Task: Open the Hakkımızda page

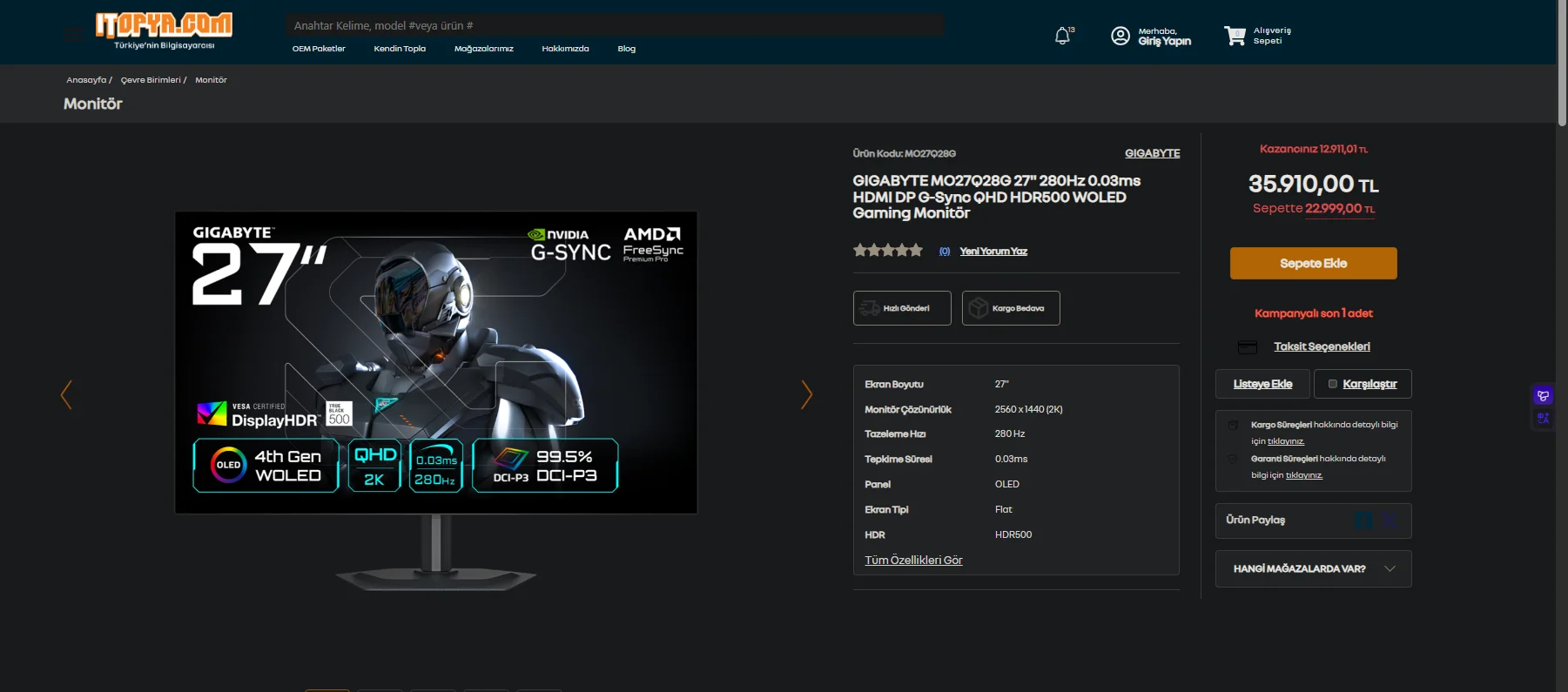Action: [565, 49]
